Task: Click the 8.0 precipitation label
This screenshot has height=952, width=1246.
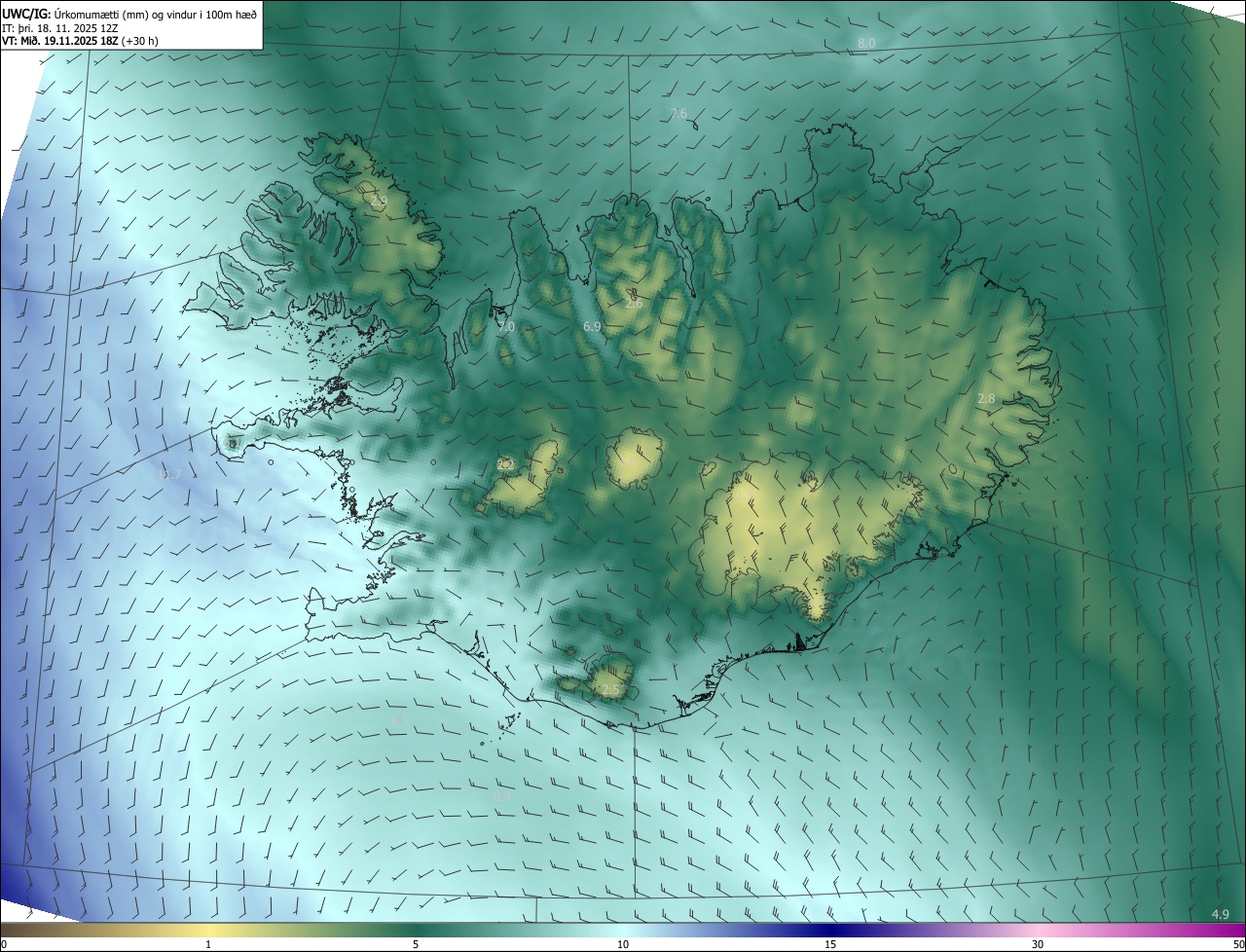Action: [866, 44]
